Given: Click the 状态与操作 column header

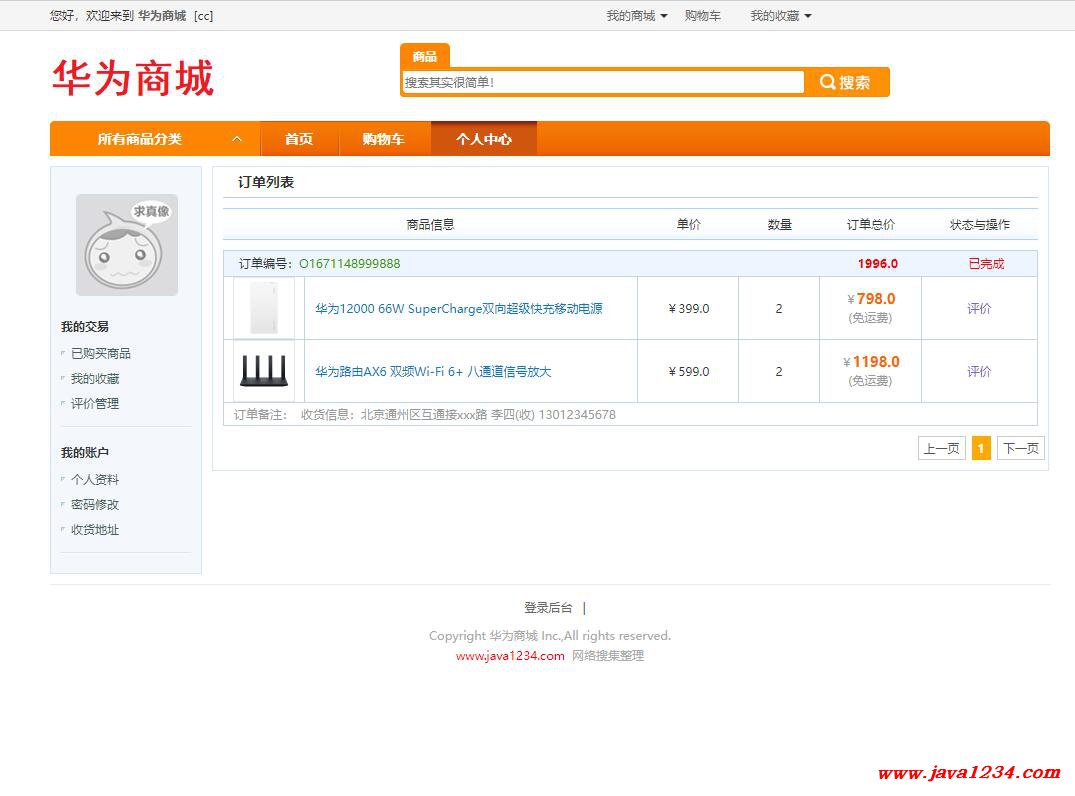Looking at the screenshot, I should point(980,225).
